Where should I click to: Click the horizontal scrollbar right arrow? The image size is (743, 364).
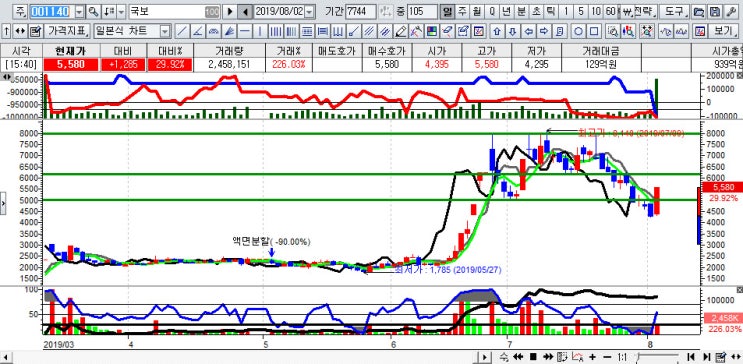pos(483,356)
